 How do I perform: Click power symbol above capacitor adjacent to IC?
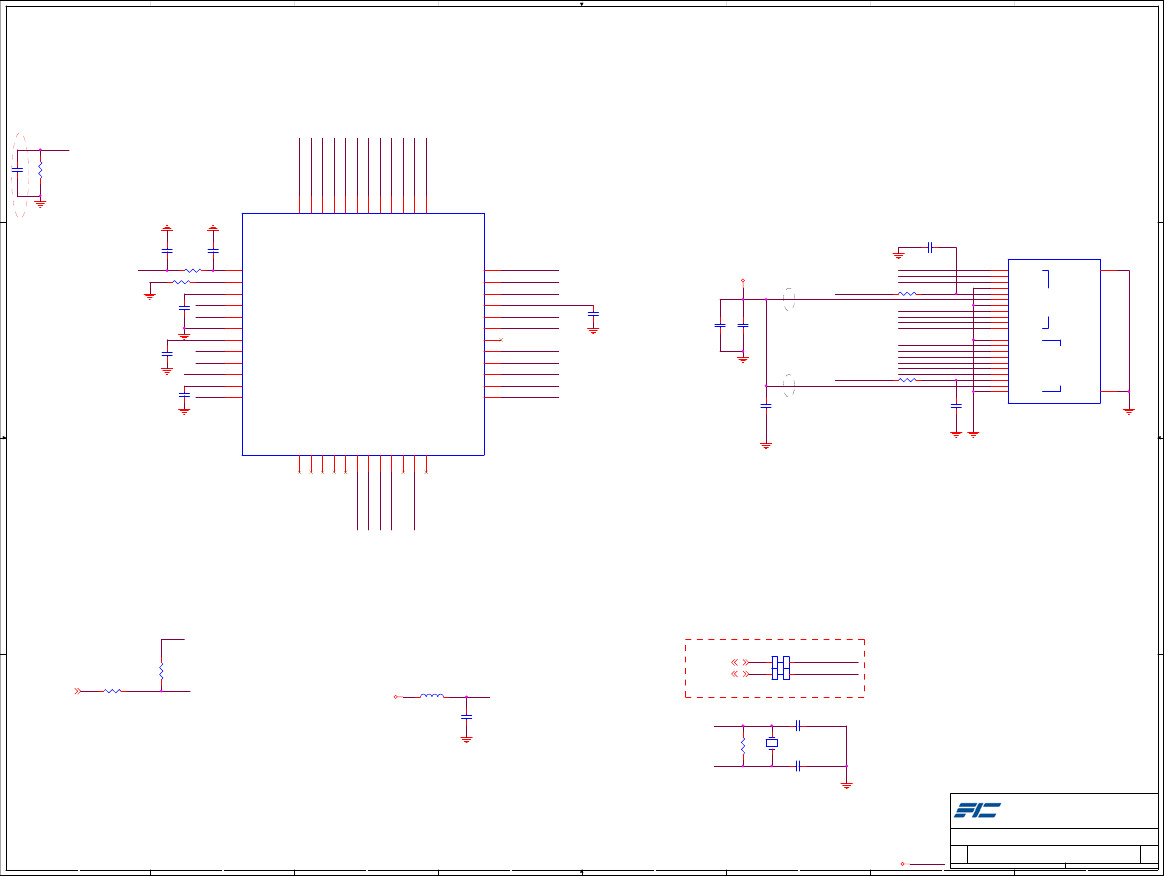point(213,228)
